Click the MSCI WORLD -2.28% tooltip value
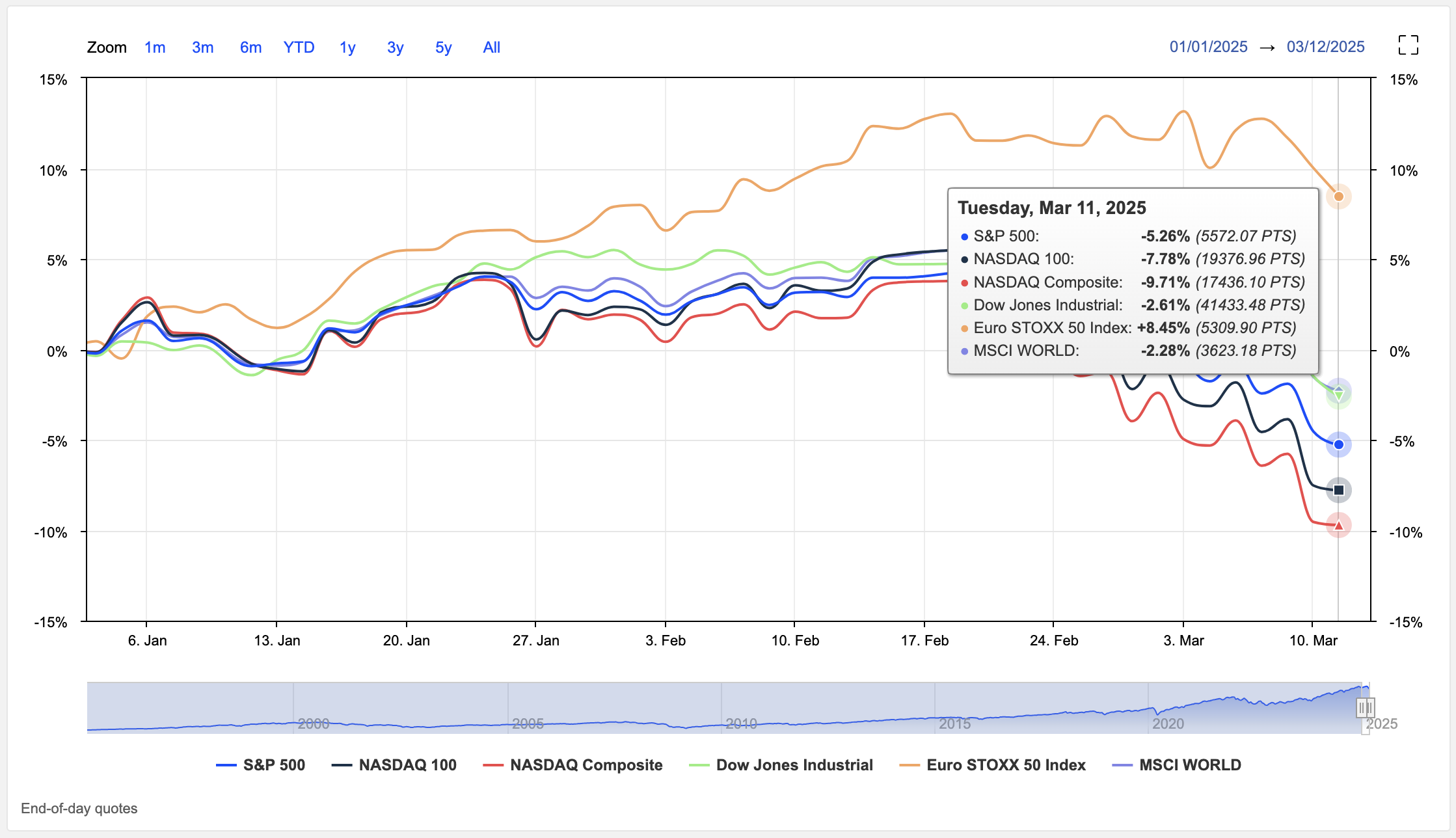Viewport: 1456px width, 838px height. [1165, 351]
